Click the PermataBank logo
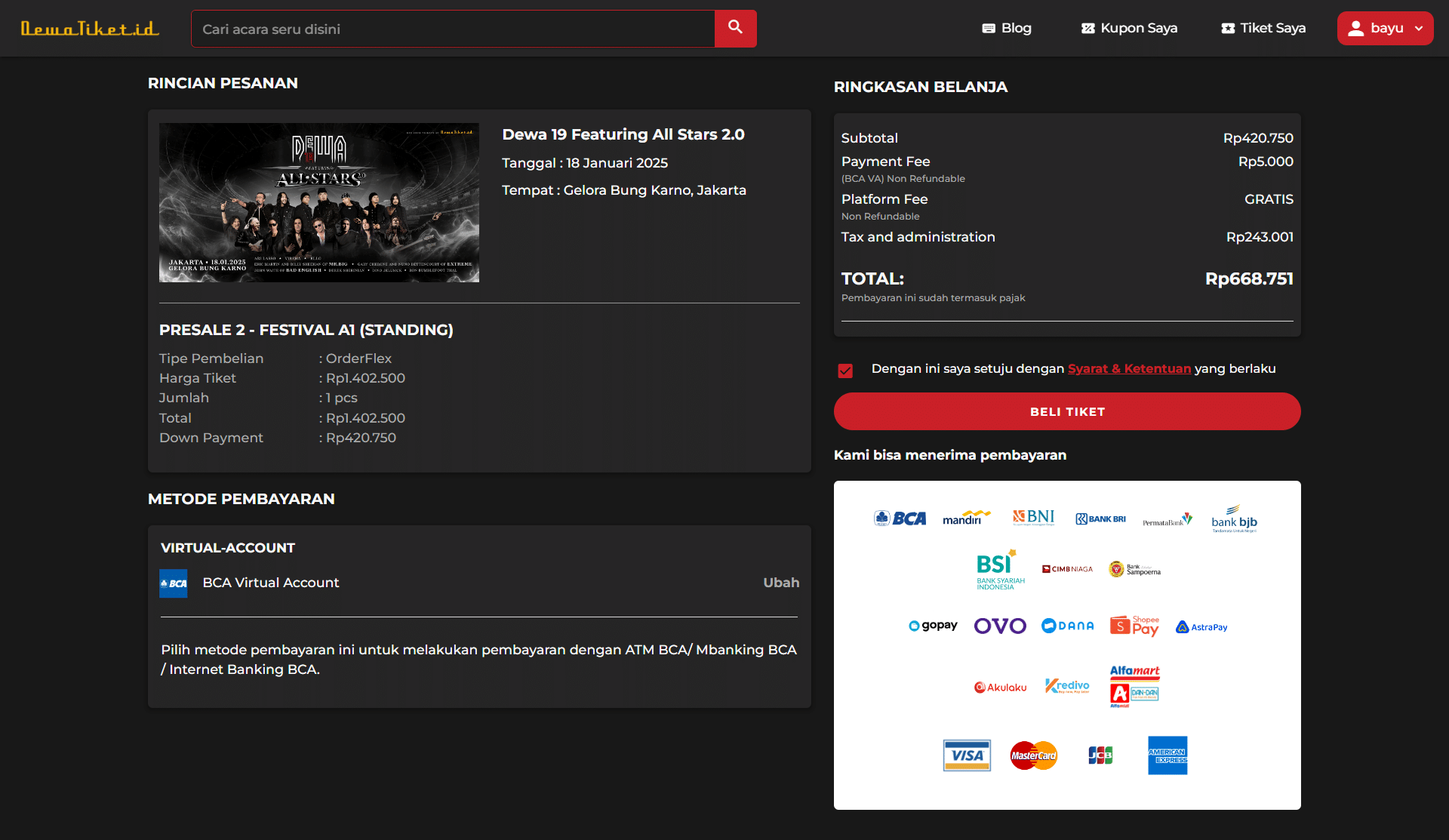The image size is (1449, 840). point(1168,520)
